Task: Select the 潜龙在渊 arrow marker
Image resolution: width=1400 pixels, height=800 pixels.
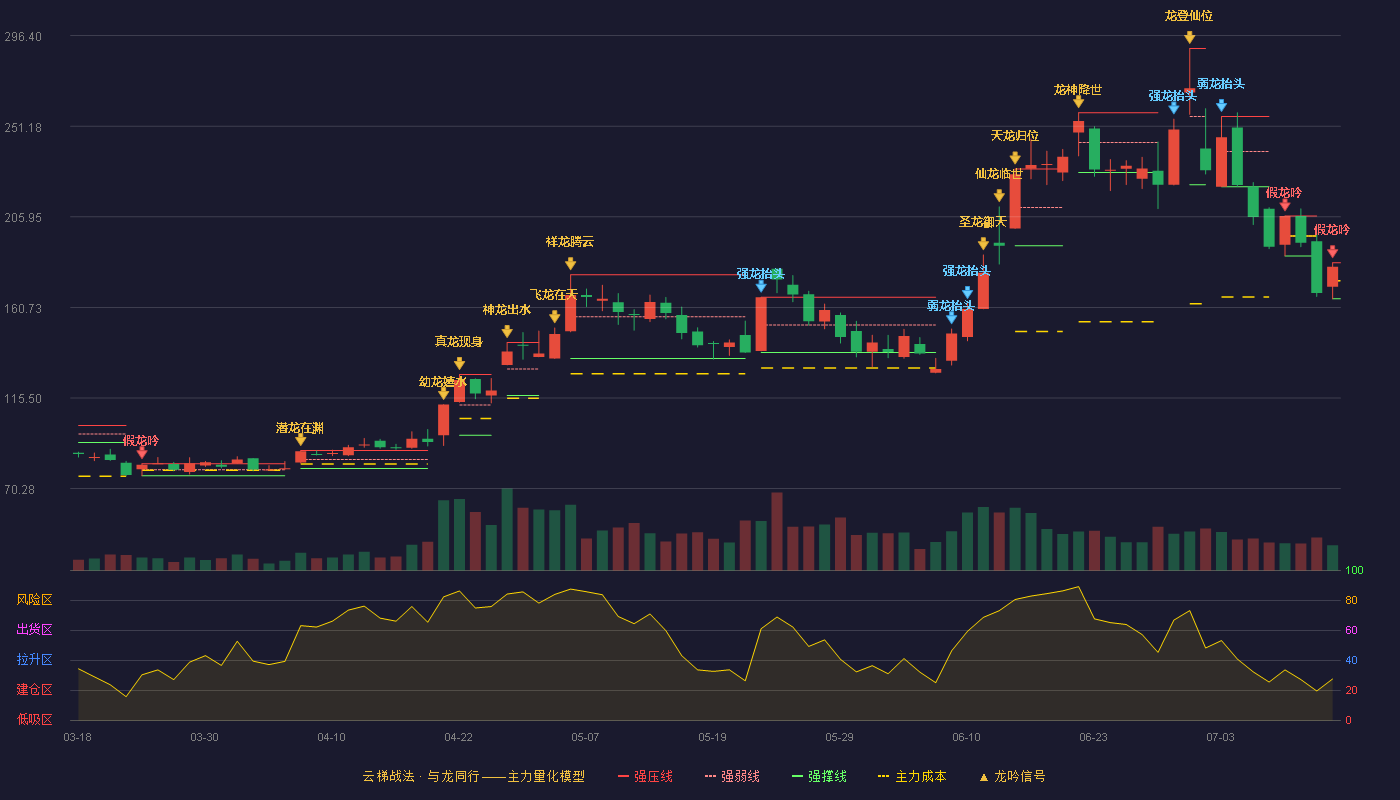Action: (300, 439)
